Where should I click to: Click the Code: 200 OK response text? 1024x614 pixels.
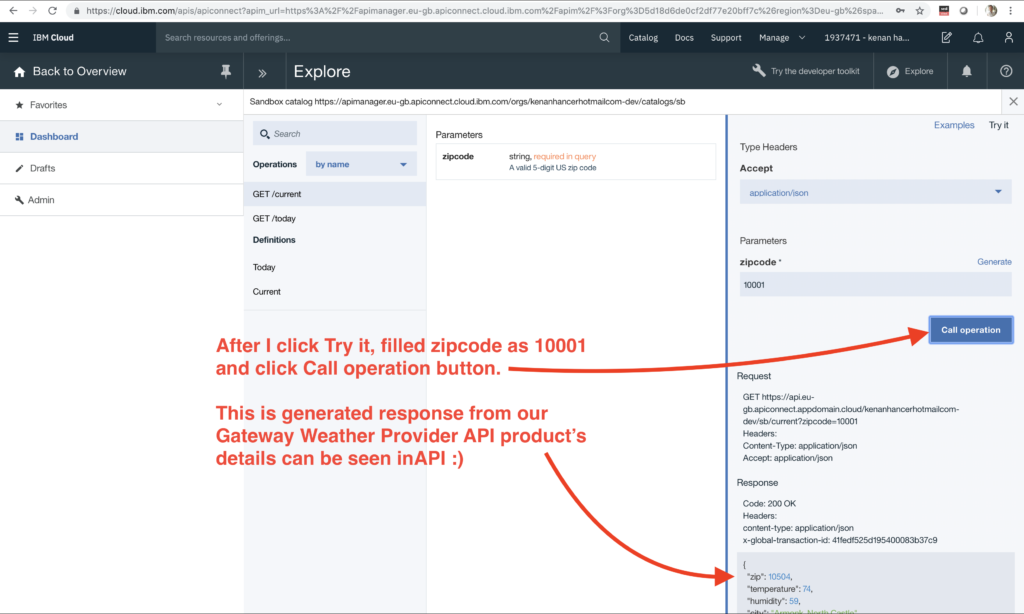click(x=769, y=504)
